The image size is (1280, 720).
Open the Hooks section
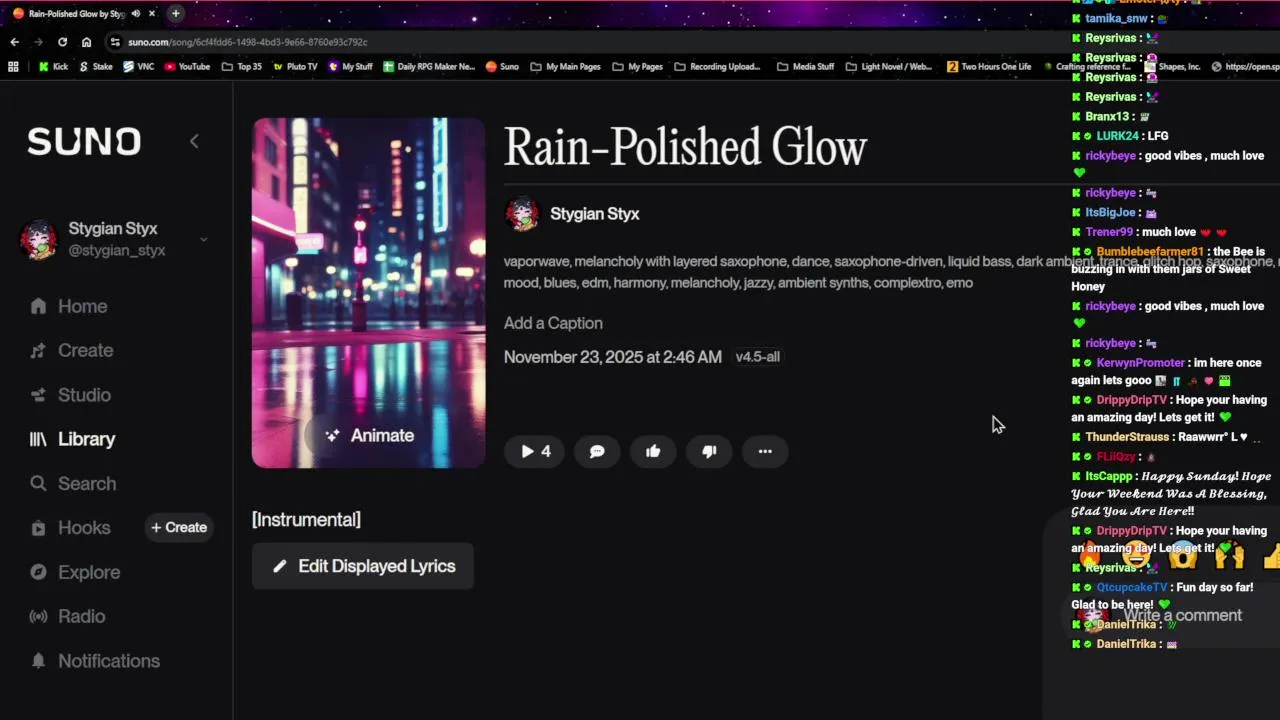tap(70, 528)
